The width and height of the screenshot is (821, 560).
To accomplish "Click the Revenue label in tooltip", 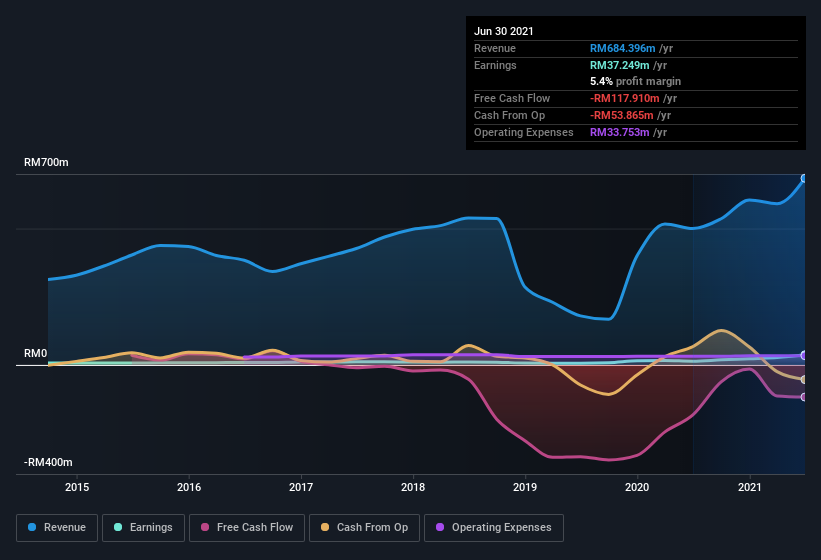I will pos(495,48).
